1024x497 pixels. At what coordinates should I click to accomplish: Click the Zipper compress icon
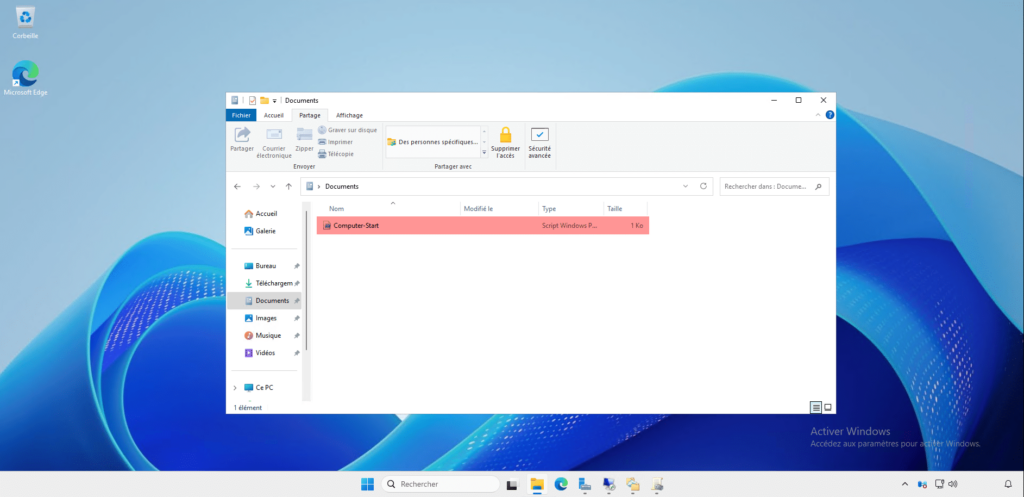pos(304,140)
